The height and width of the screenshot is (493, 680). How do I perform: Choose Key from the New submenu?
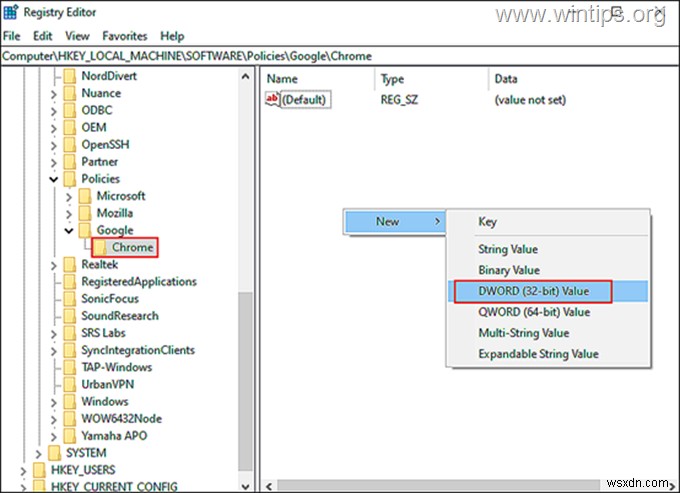pos(548,222)
